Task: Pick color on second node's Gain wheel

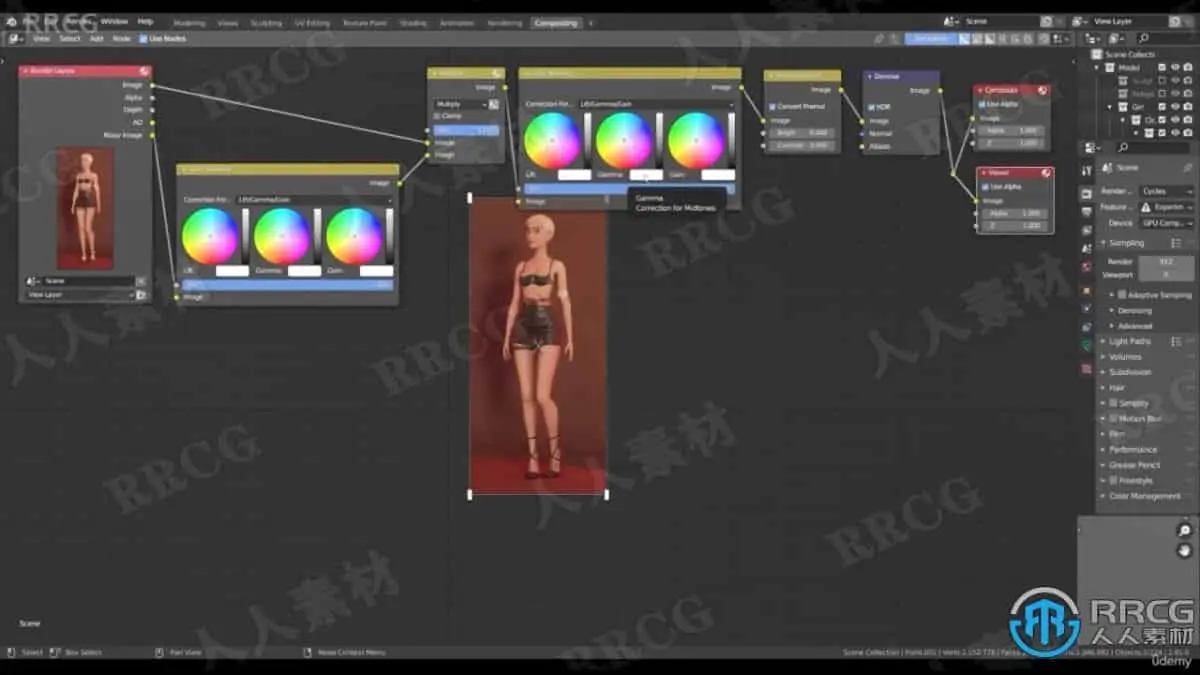Action: (x=696, y=140)
